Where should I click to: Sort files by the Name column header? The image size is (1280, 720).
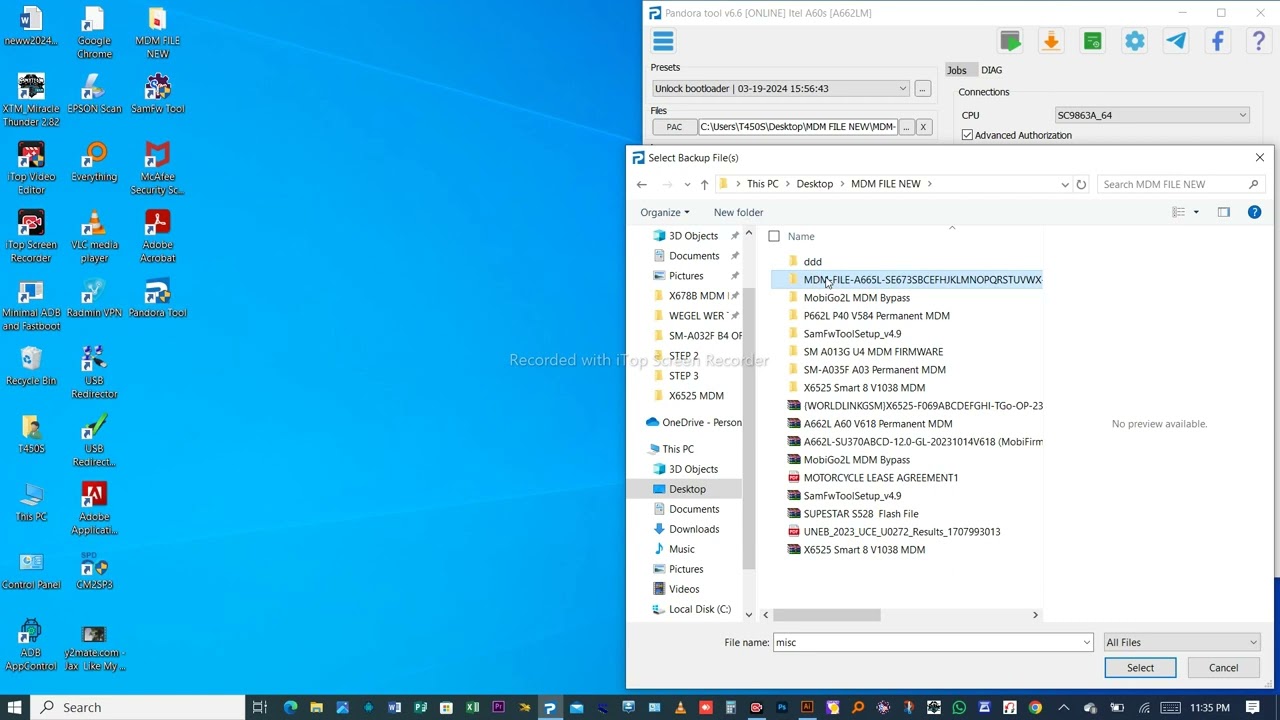pyautogui.click(x=801, y=237)
